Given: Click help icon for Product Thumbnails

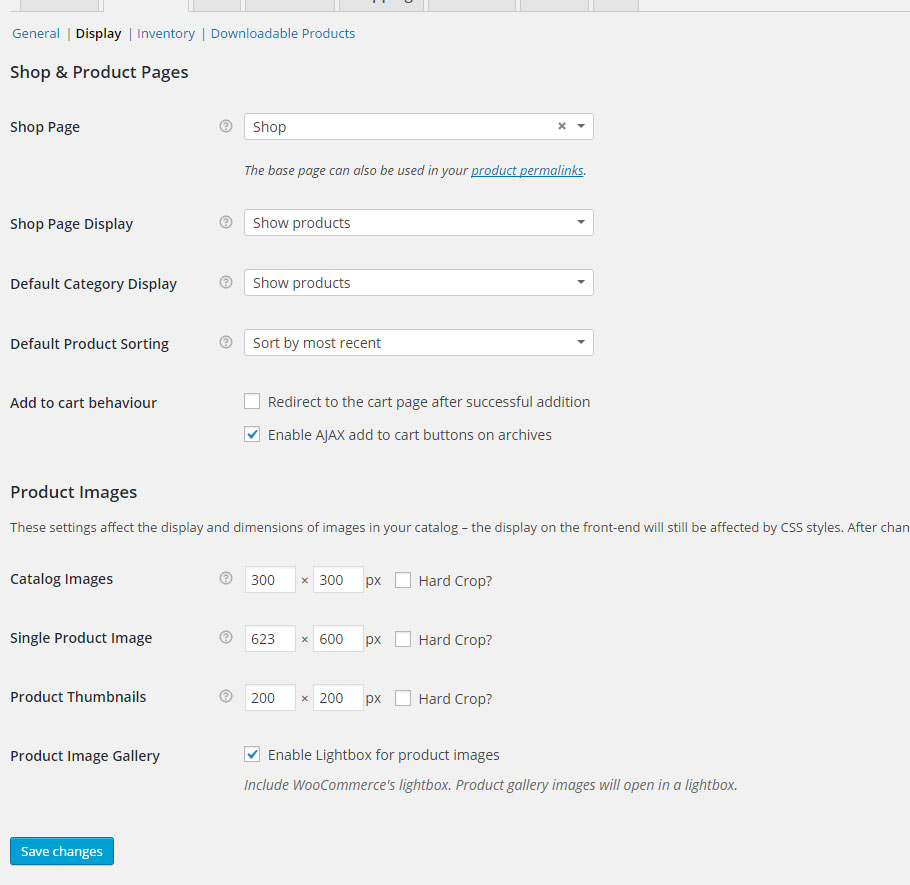Looking at the screenshot, I should (x=226, y=696).
